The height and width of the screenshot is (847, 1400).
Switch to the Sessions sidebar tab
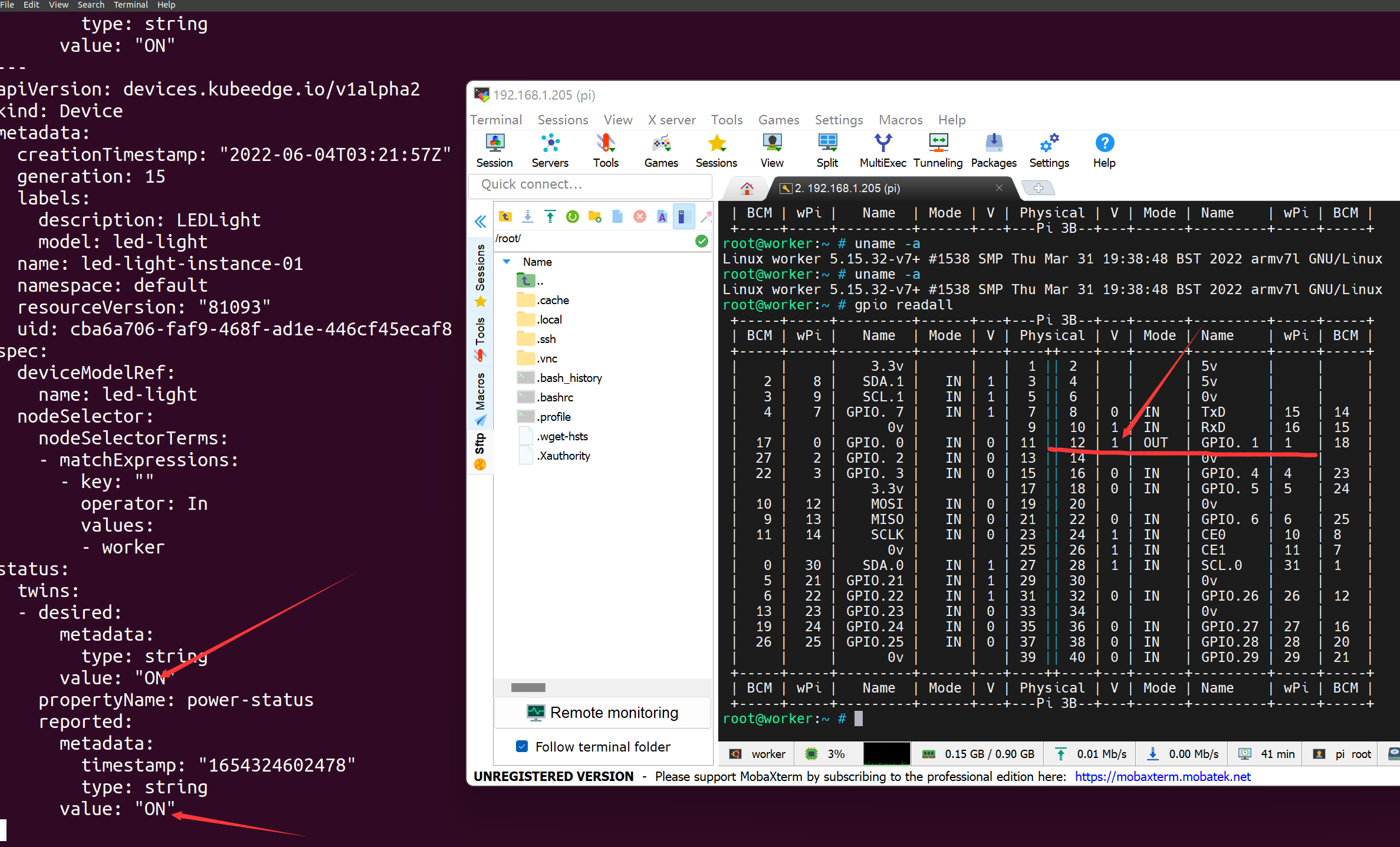click(x=481, y=274)
